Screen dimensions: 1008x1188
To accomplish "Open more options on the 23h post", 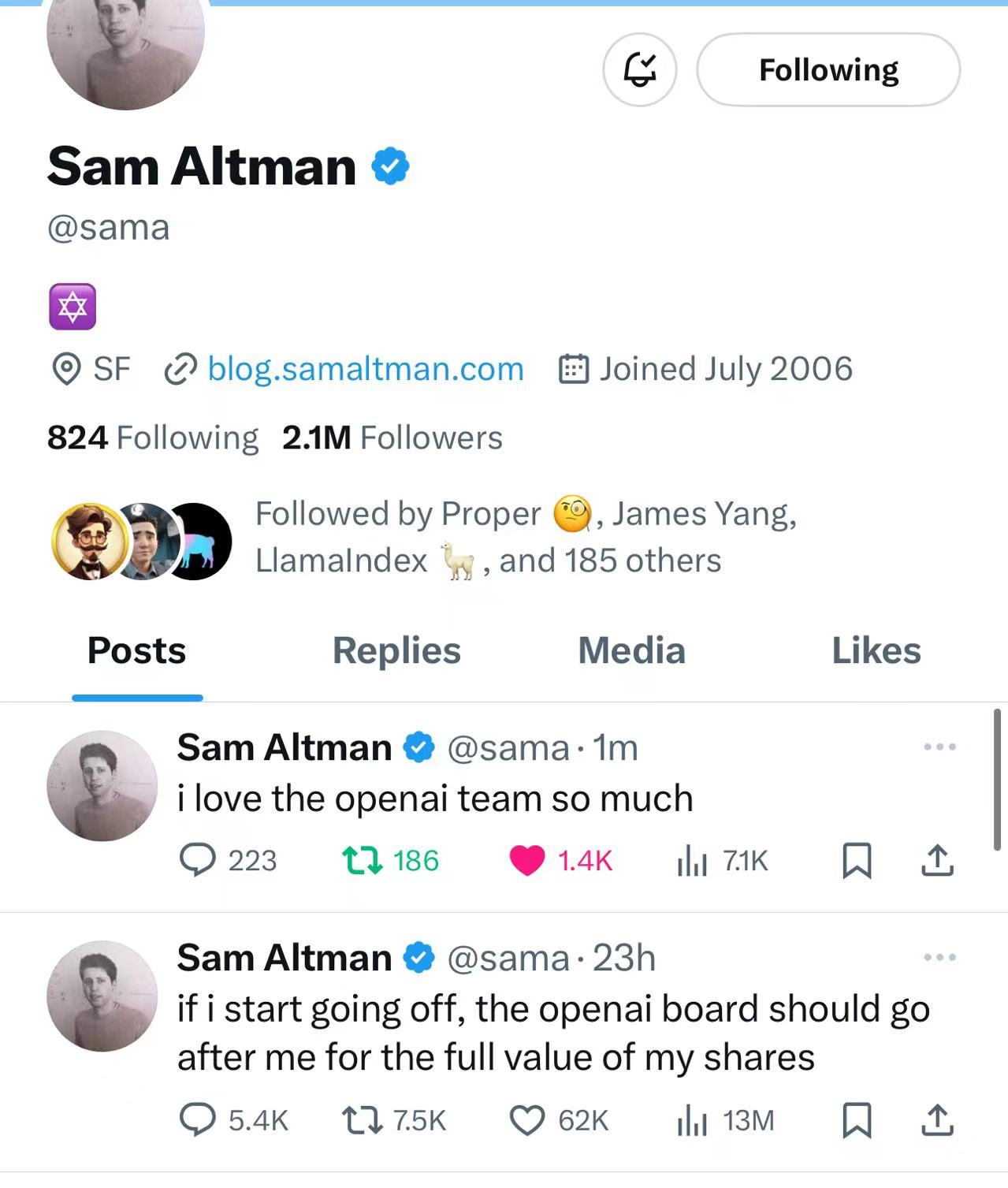I will (939, 957).
